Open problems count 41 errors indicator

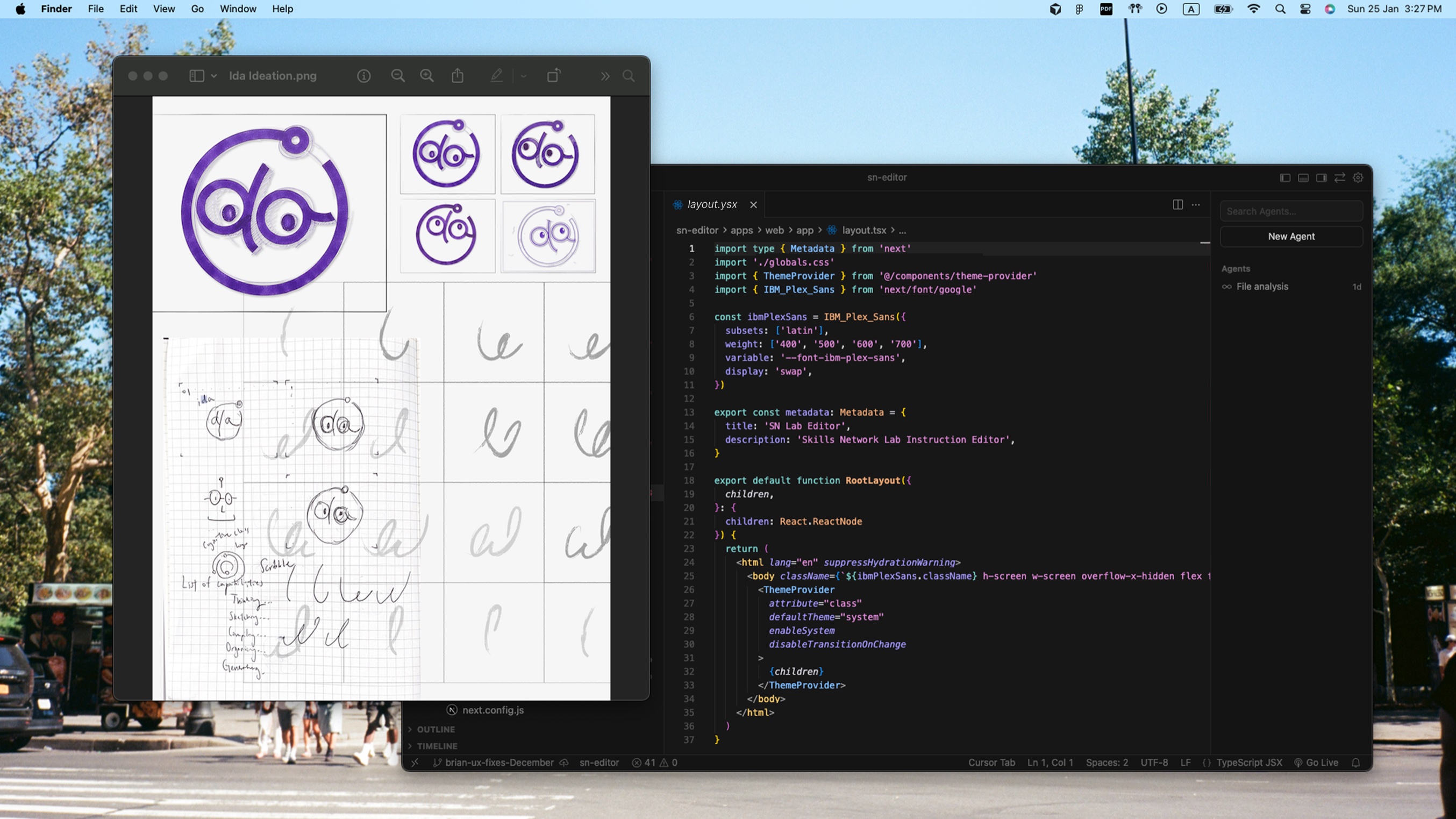654,763
